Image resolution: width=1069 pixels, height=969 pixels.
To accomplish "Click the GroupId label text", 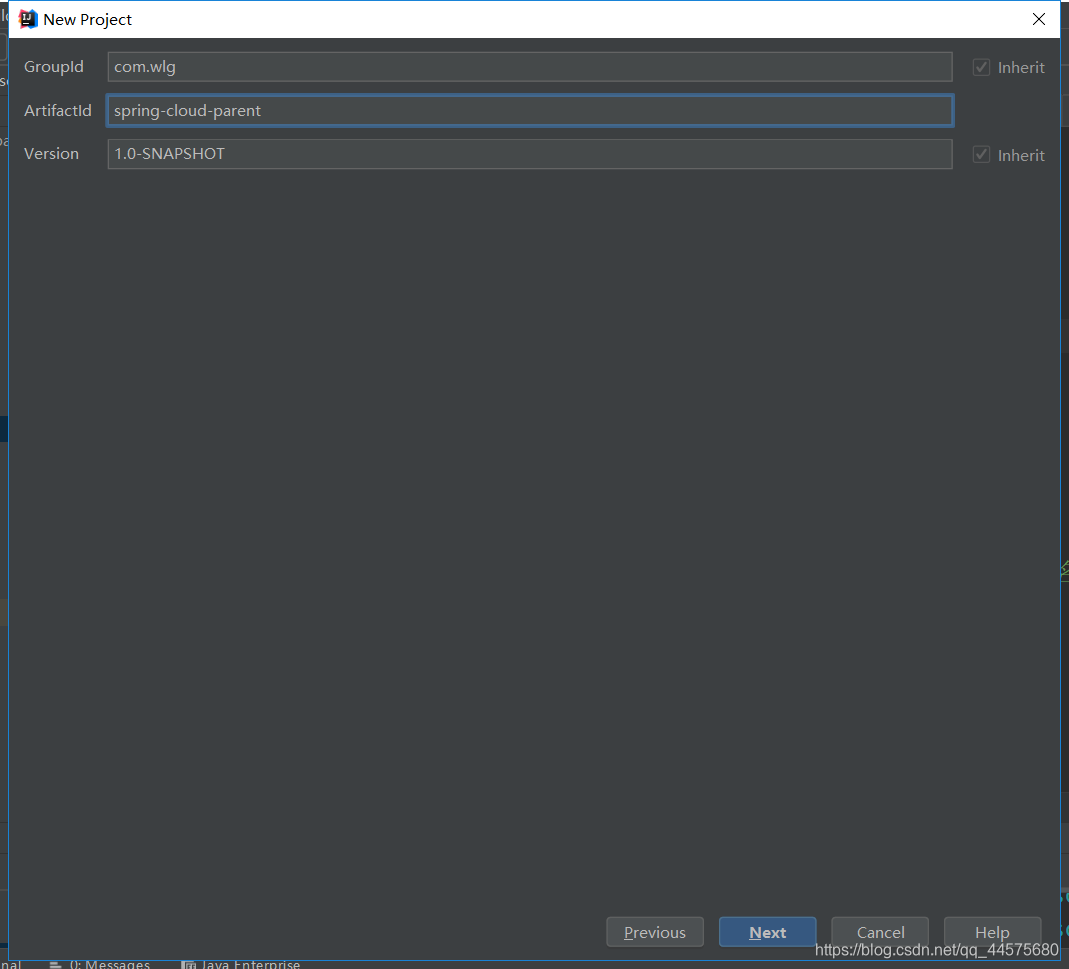I will 54,67.
